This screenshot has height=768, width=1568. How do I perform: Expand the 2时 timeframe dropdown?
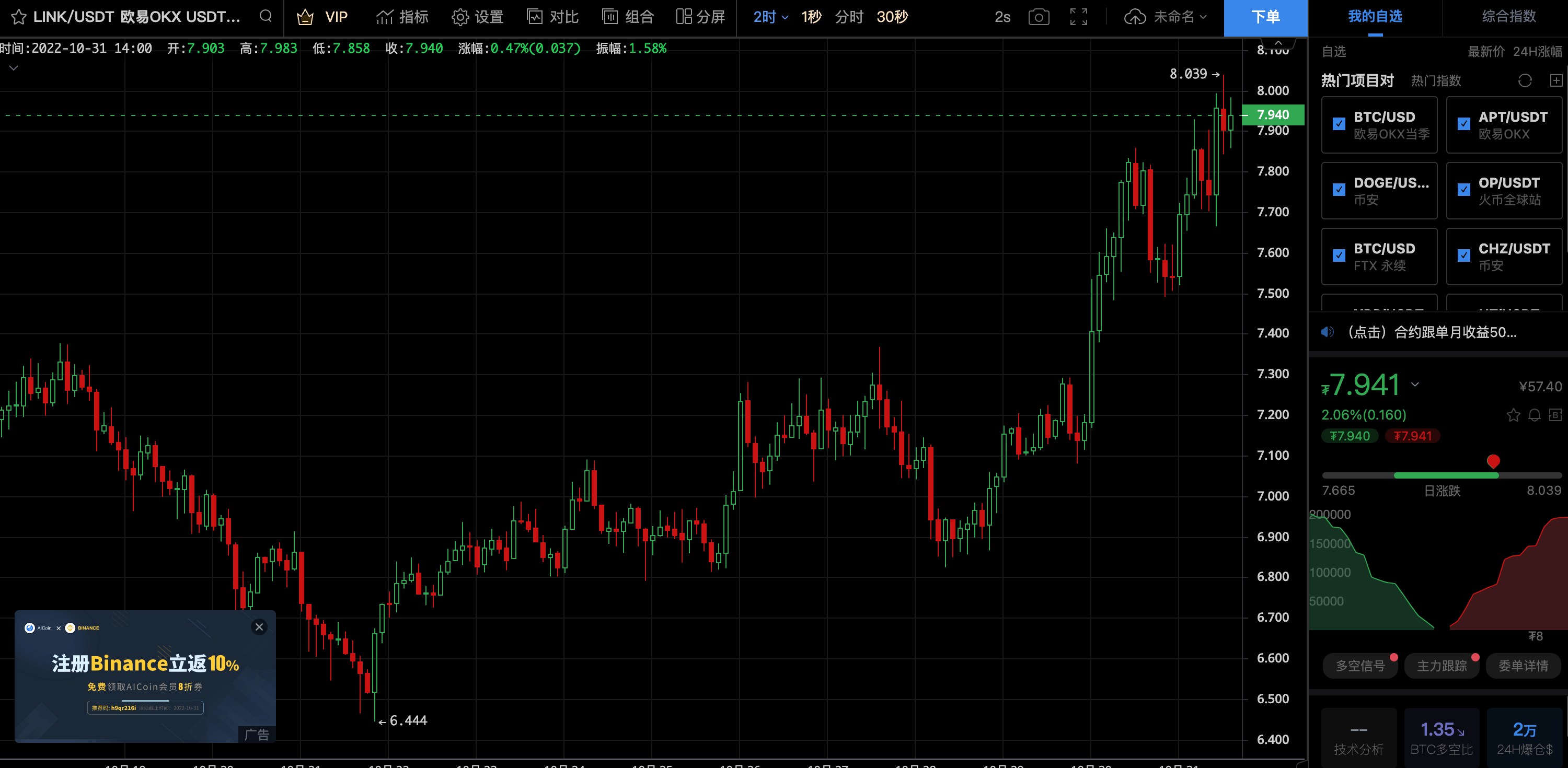click(770, 17)
